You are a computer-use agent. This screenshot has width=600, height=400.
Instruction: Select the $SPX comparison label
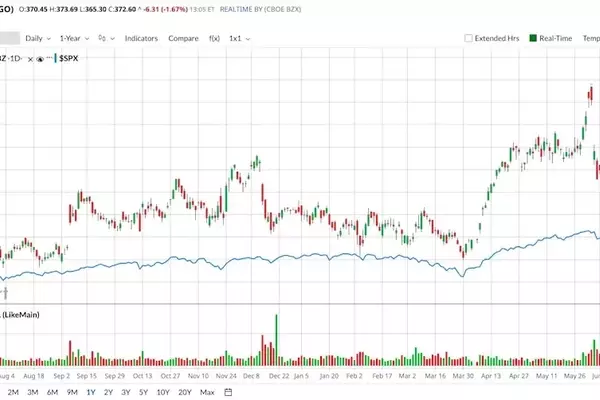tap(69, 58)
